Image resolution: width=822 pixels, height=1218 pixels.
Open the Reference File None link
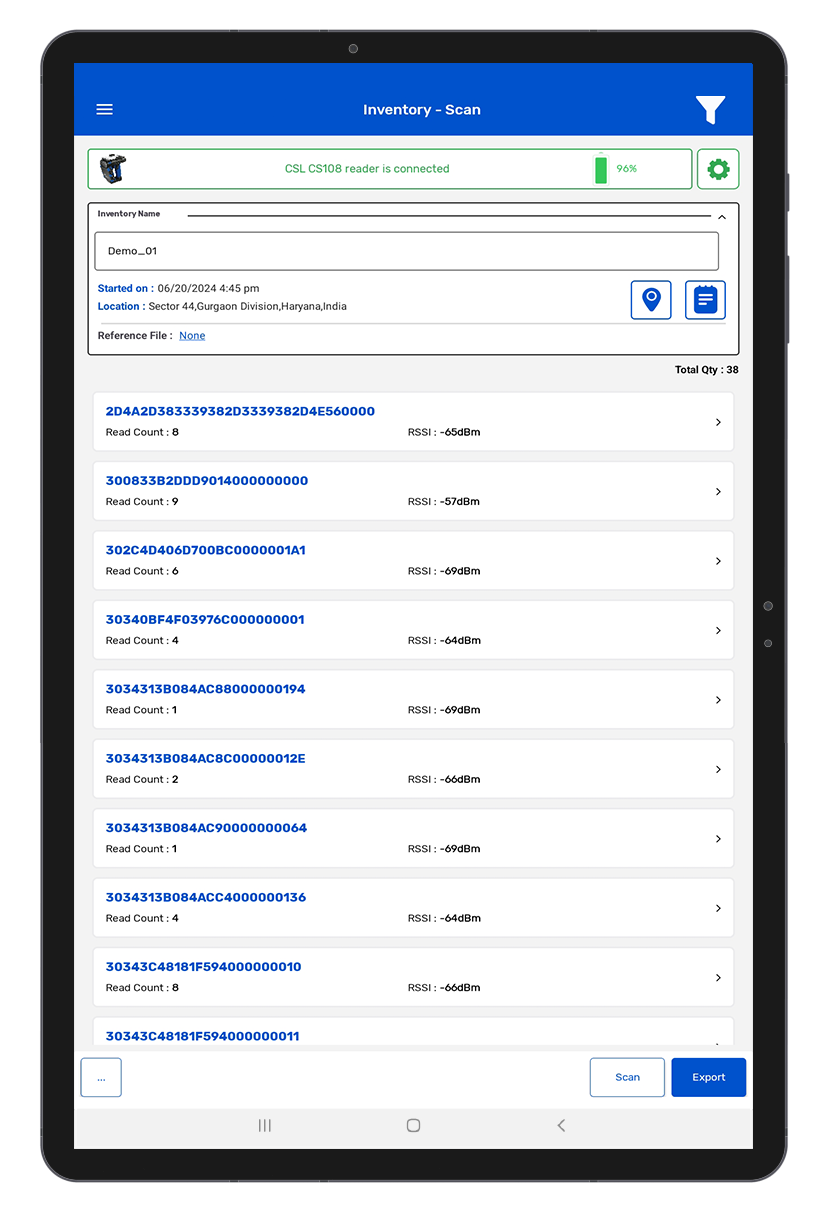click(192, 336)
